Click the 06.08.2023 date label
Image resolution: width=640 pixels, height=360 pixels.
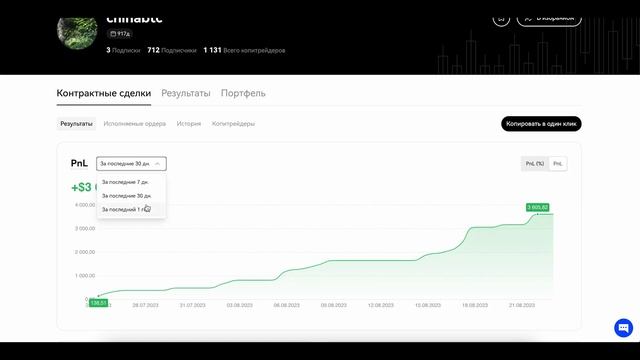click(287, 305)
